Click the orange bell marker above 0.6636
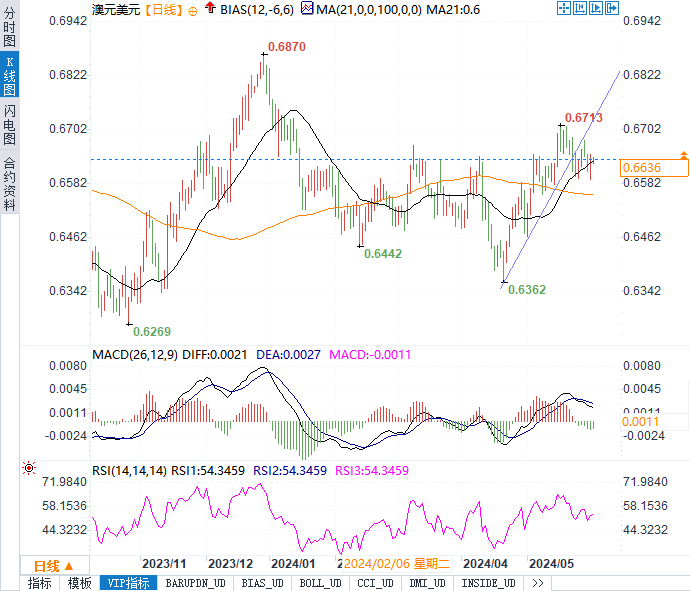The width and height of the screenshot is (690, 591). click(683, 155)
